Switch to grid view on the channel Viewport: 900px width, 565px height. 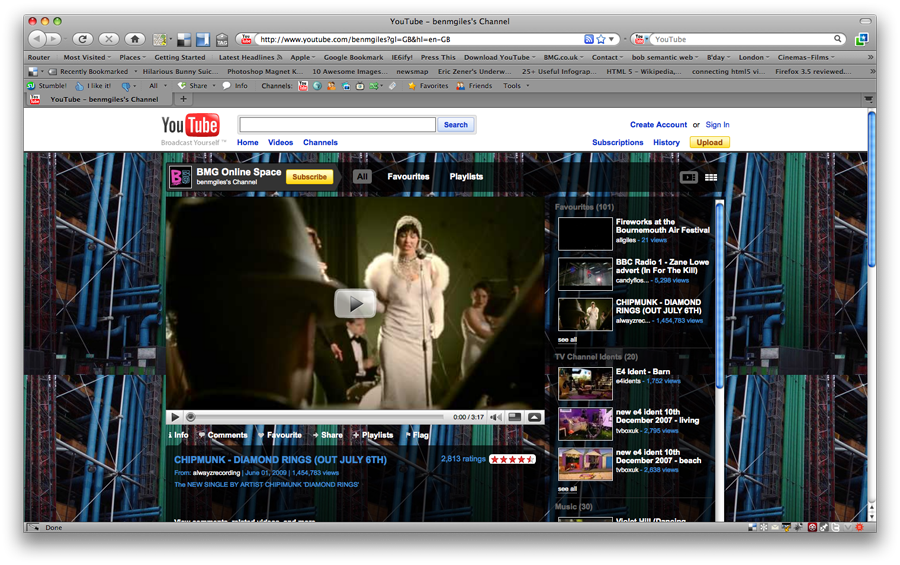(711, 177)
